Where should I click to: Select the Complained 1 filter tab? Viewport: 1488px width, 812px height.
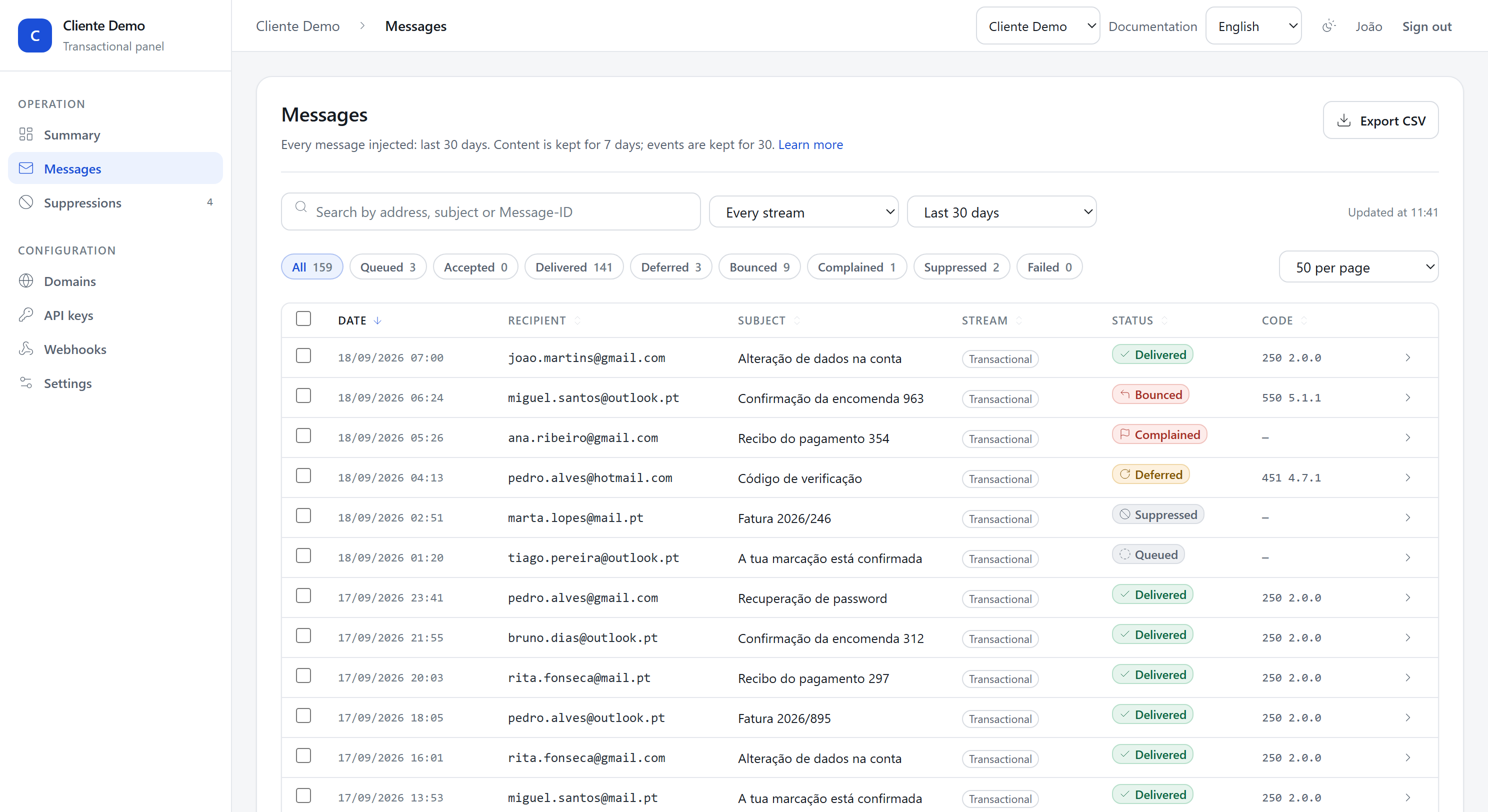856,267
